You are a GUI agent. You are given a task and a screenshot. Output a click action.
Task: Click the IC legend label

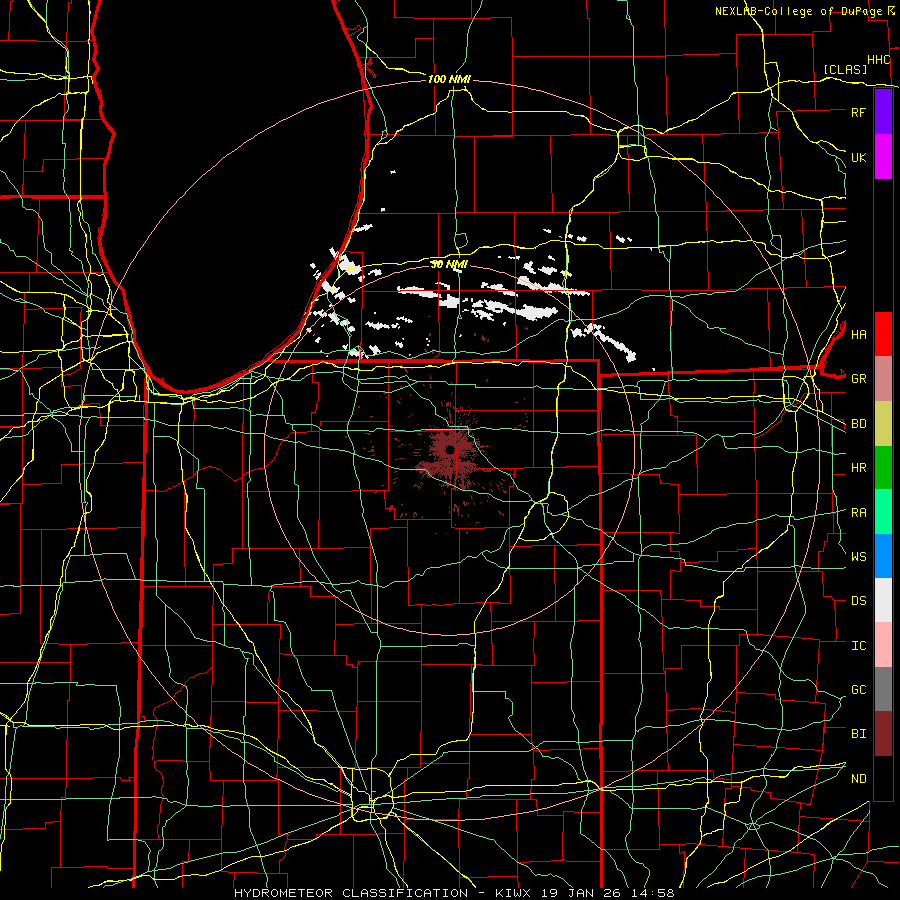858,646
